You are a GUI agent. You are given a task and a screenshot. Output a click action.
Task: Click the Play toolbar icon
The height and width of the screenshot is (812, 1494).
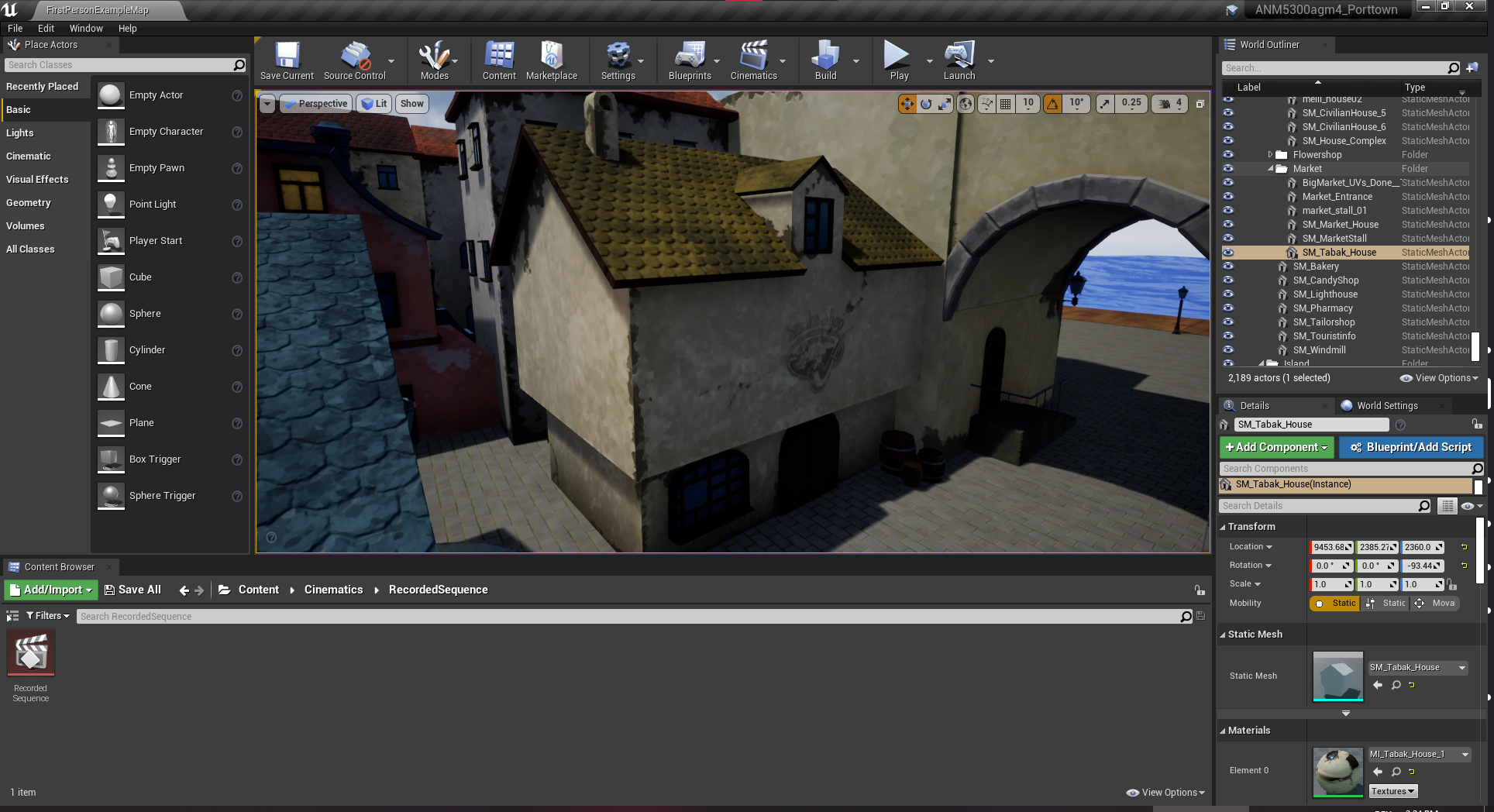pos(899,60)
